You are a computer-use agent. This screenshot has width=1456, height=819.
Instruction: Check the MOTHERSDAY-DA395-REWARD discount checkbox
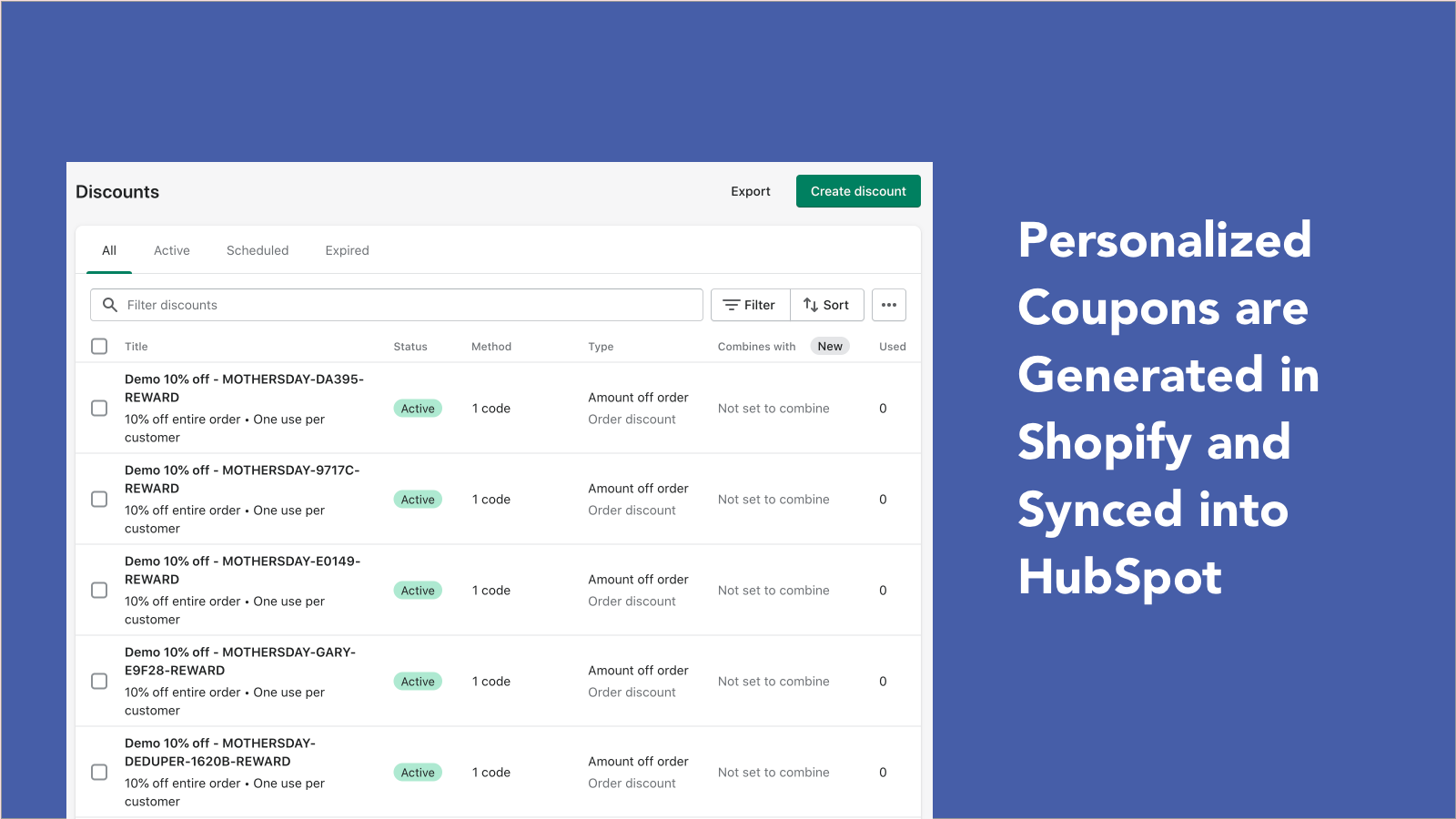click(99, 408)
